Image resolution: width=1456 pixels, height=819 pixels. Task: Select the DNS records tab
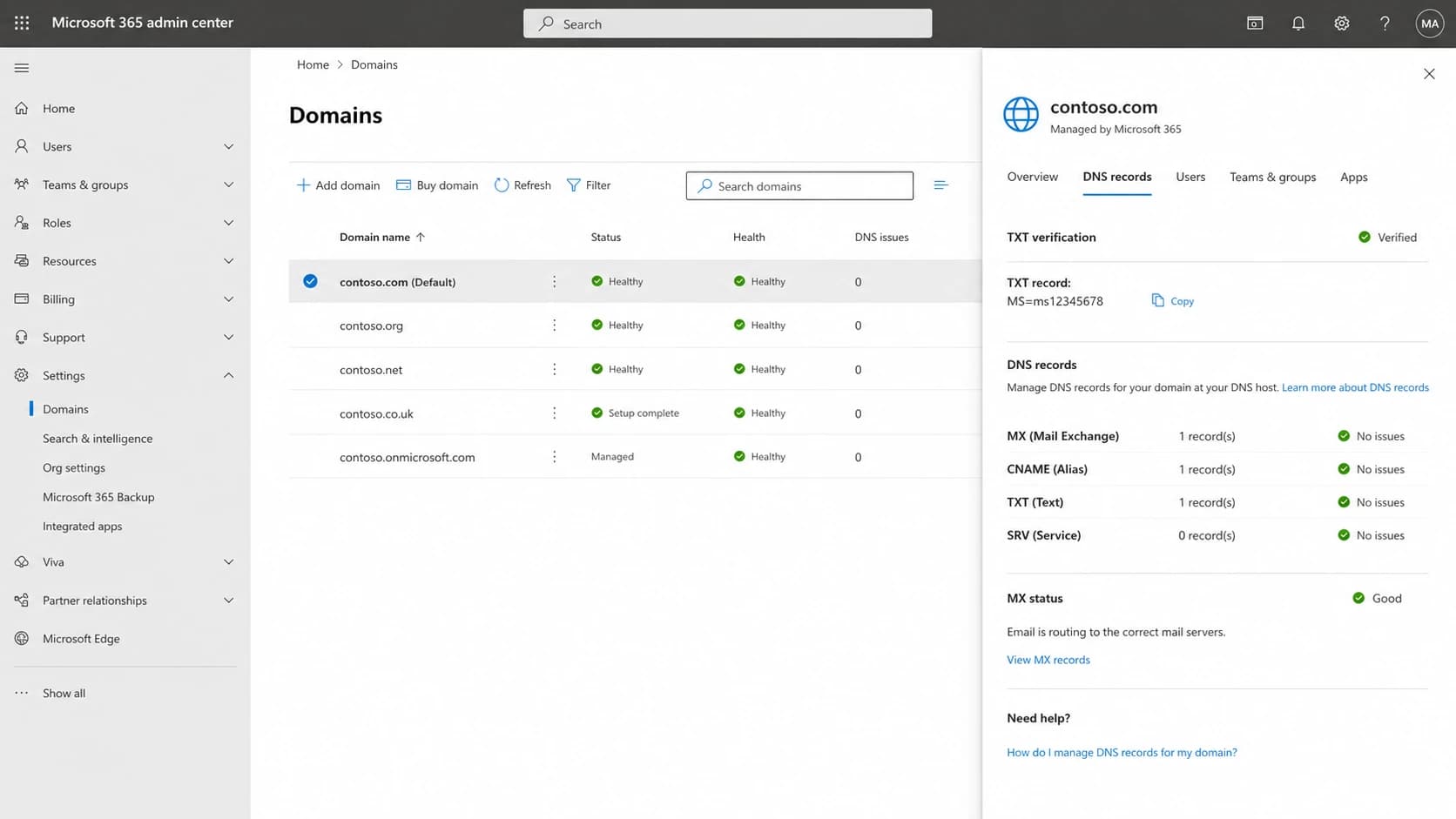pos(1116,177)
